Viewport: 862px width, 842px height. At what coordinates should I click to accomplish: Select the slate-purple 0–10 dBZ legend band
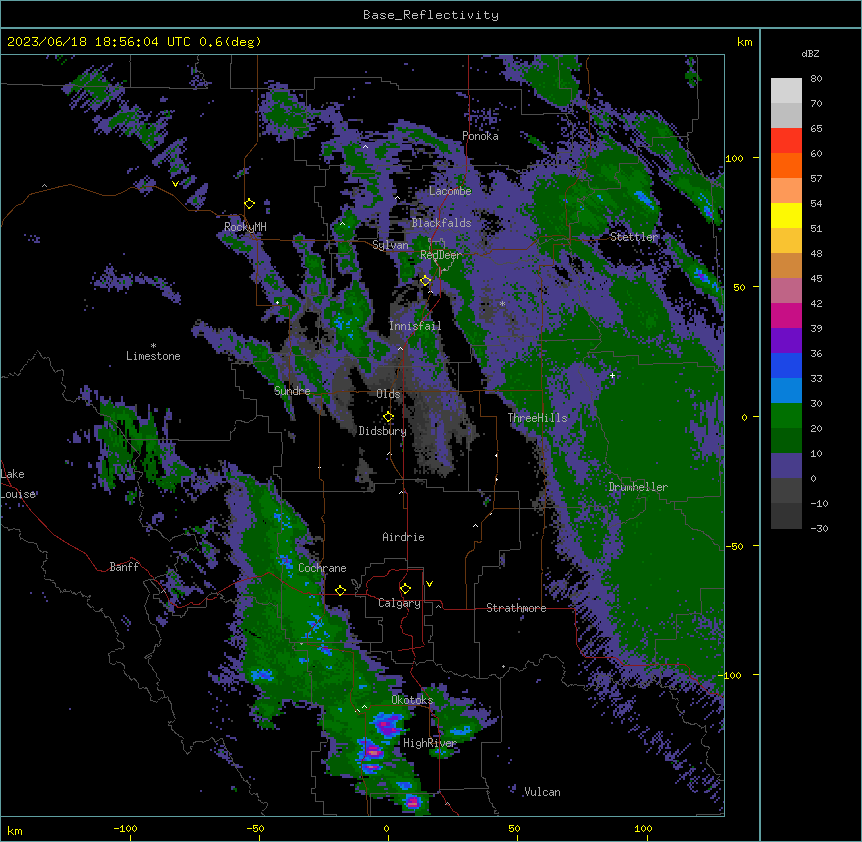(786, 466)
